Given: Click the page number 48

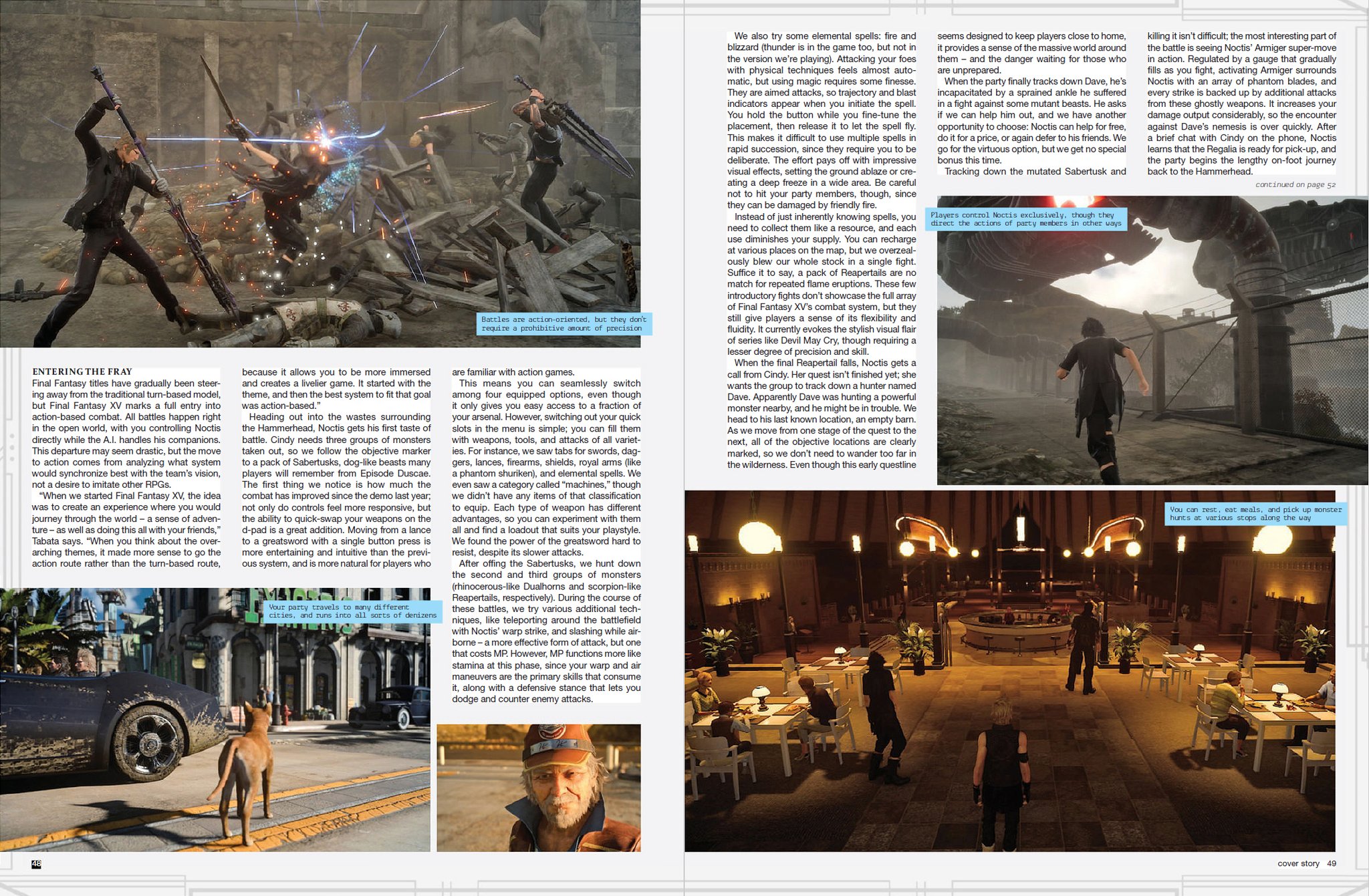Looking at the screenshot, I should [36, 864].
